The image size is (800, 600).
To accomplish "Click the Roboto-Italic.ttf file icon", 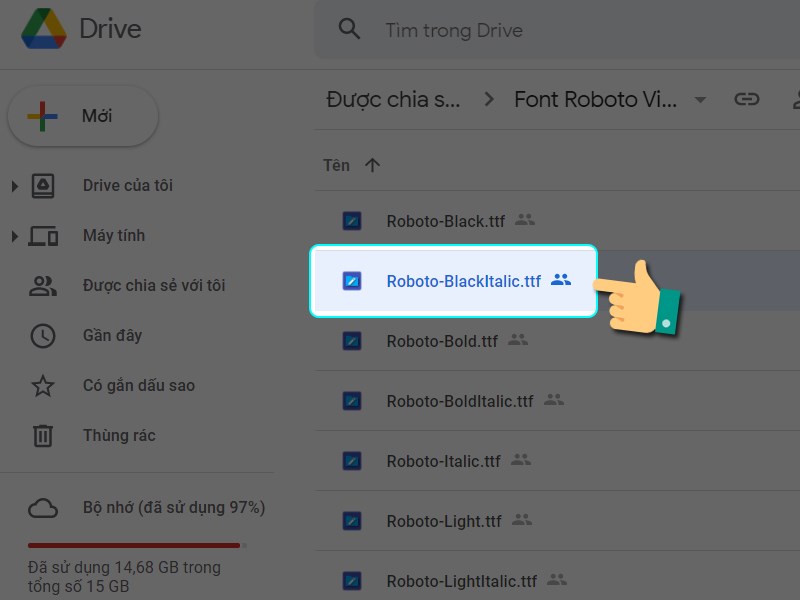I will [x=352, y=461].
